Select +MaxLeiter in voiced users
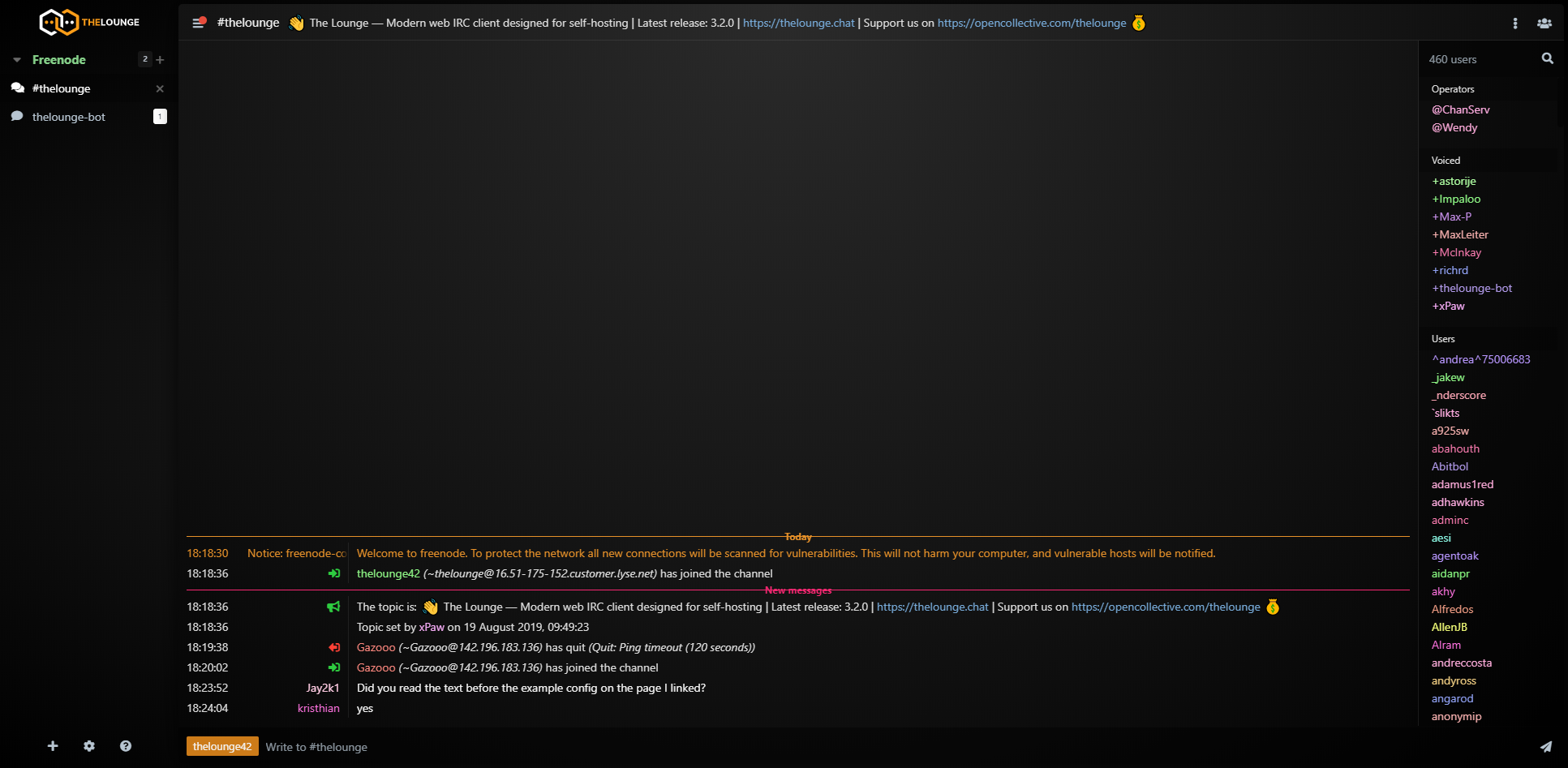 click(x=1460, y=234)
